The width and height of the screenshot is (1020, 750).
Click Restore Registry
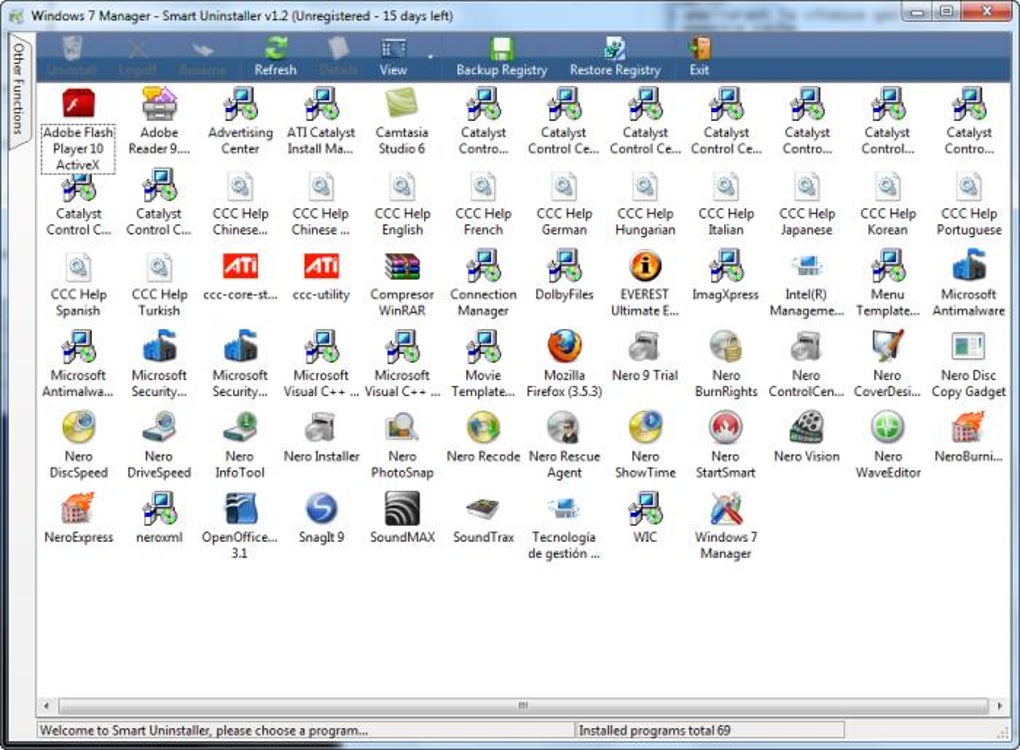point(613,55)
